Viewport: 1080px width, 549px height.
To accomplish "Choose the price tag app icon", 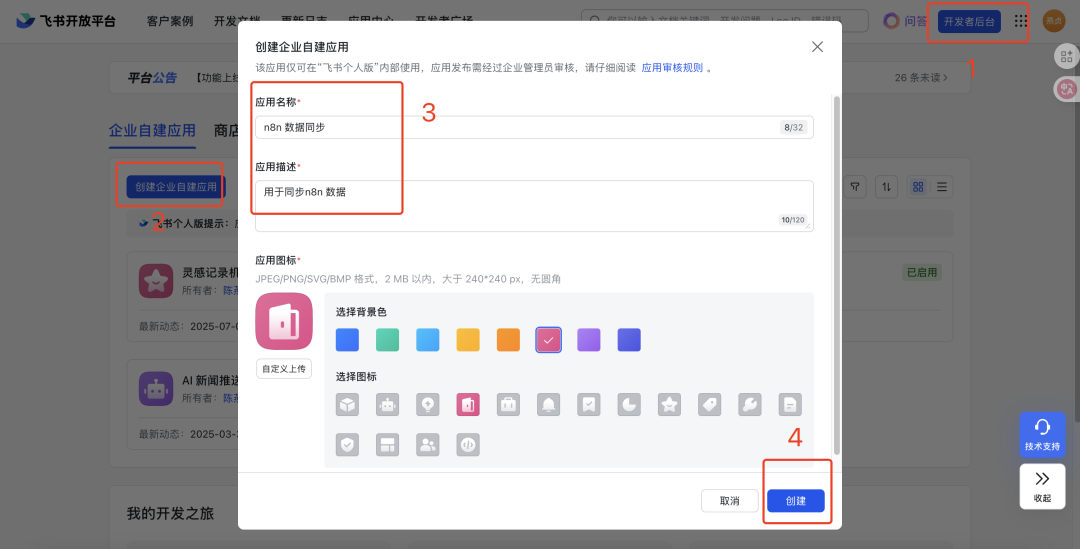I will 710,404.
